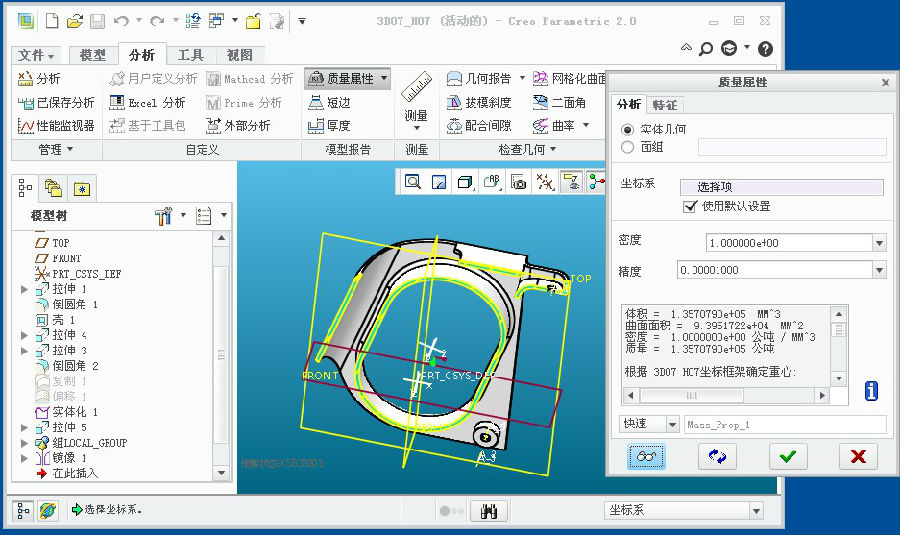900x535 pixels.
Task: Select the 实体几何 radio button
Action: click(x=628, y=129)
